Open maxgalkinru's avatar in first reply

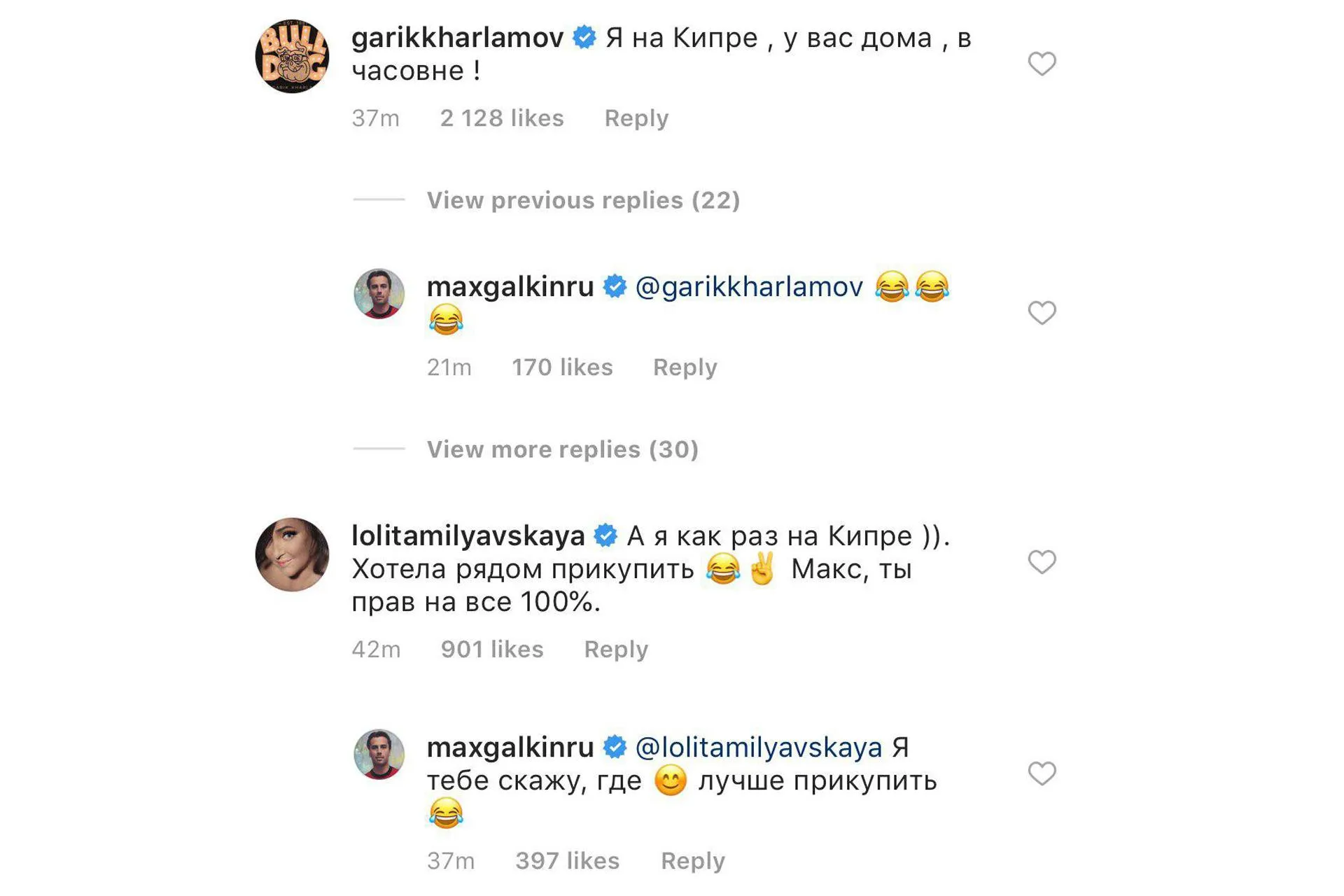[x=379, y=293]
